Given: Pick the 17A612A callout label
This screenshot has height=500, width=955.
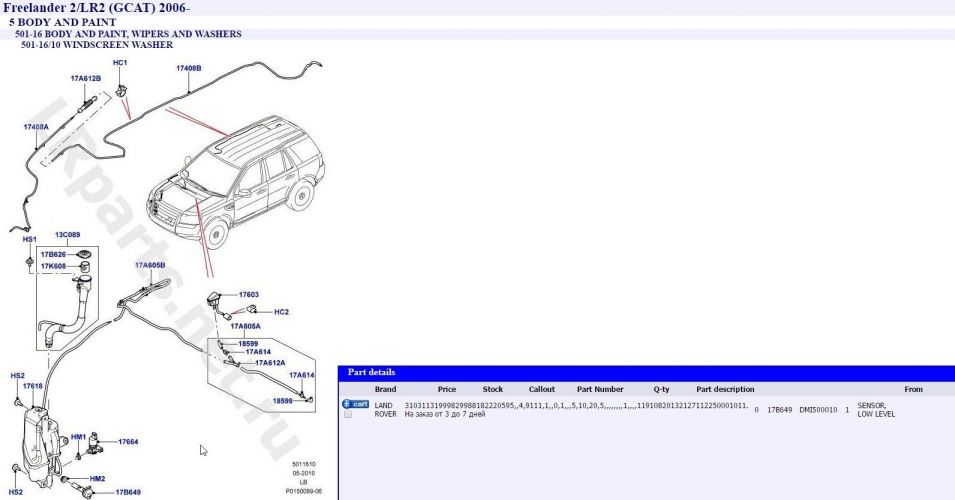Looking at the screenshot, I should click(270, 363).
